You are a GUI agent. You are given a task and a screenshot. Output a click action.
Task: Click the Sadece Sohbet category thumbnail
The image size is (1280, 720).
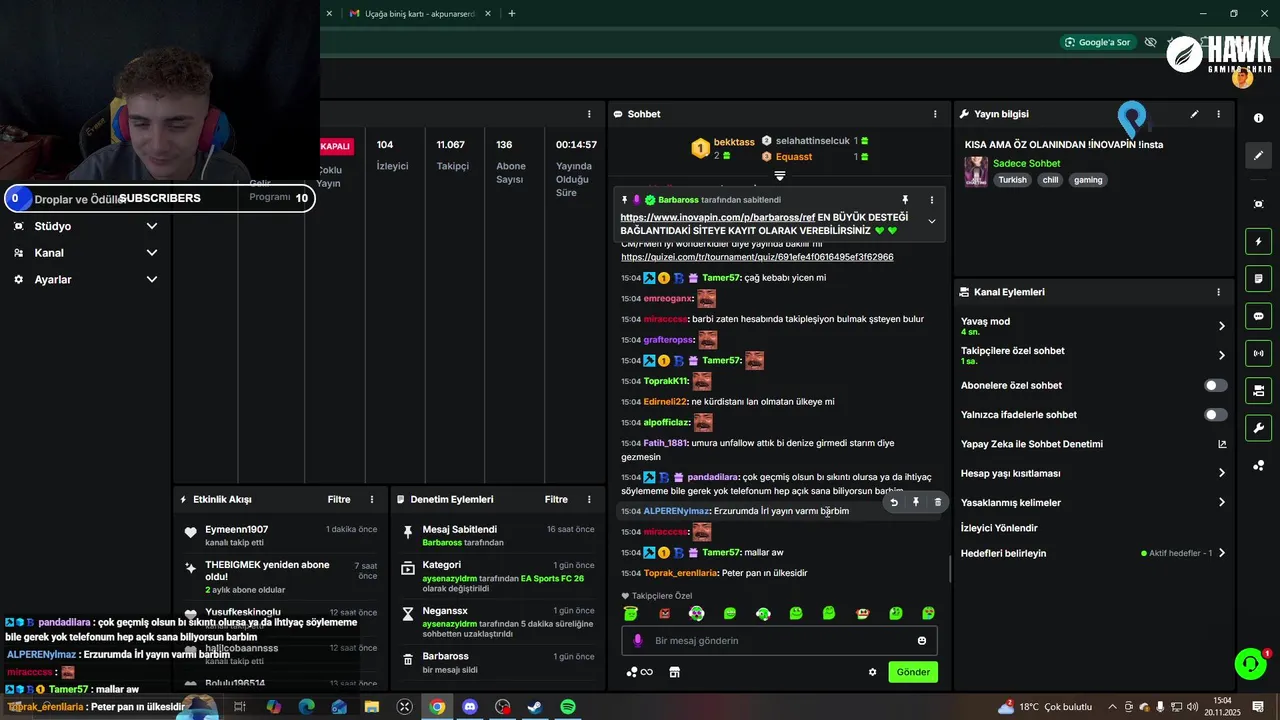(976, 171)
